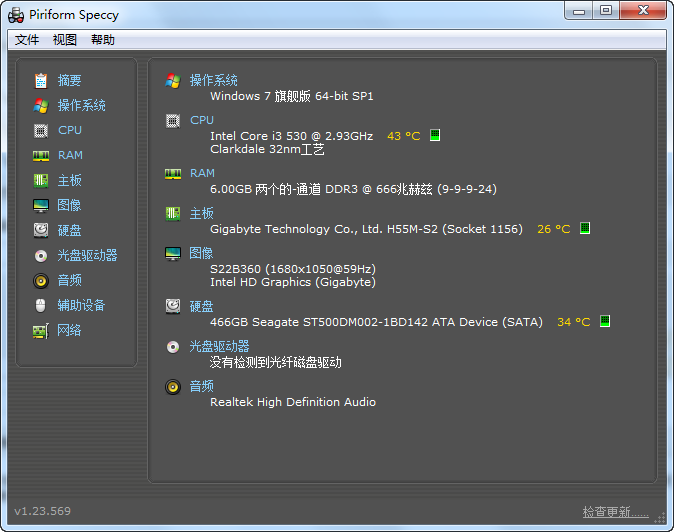This screenshot has width=674, height=532.
Task: Click RAM module icon in summary panel
Action: click(173, 174)
